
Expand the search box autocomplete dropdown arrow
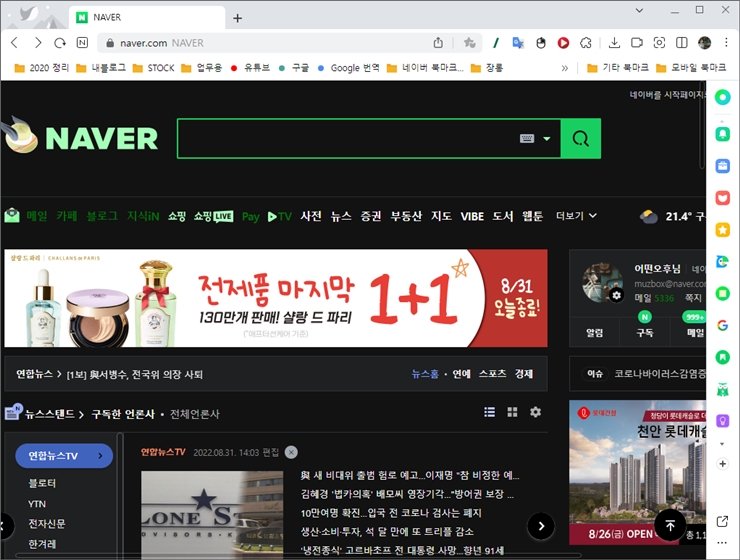[547, 139]
